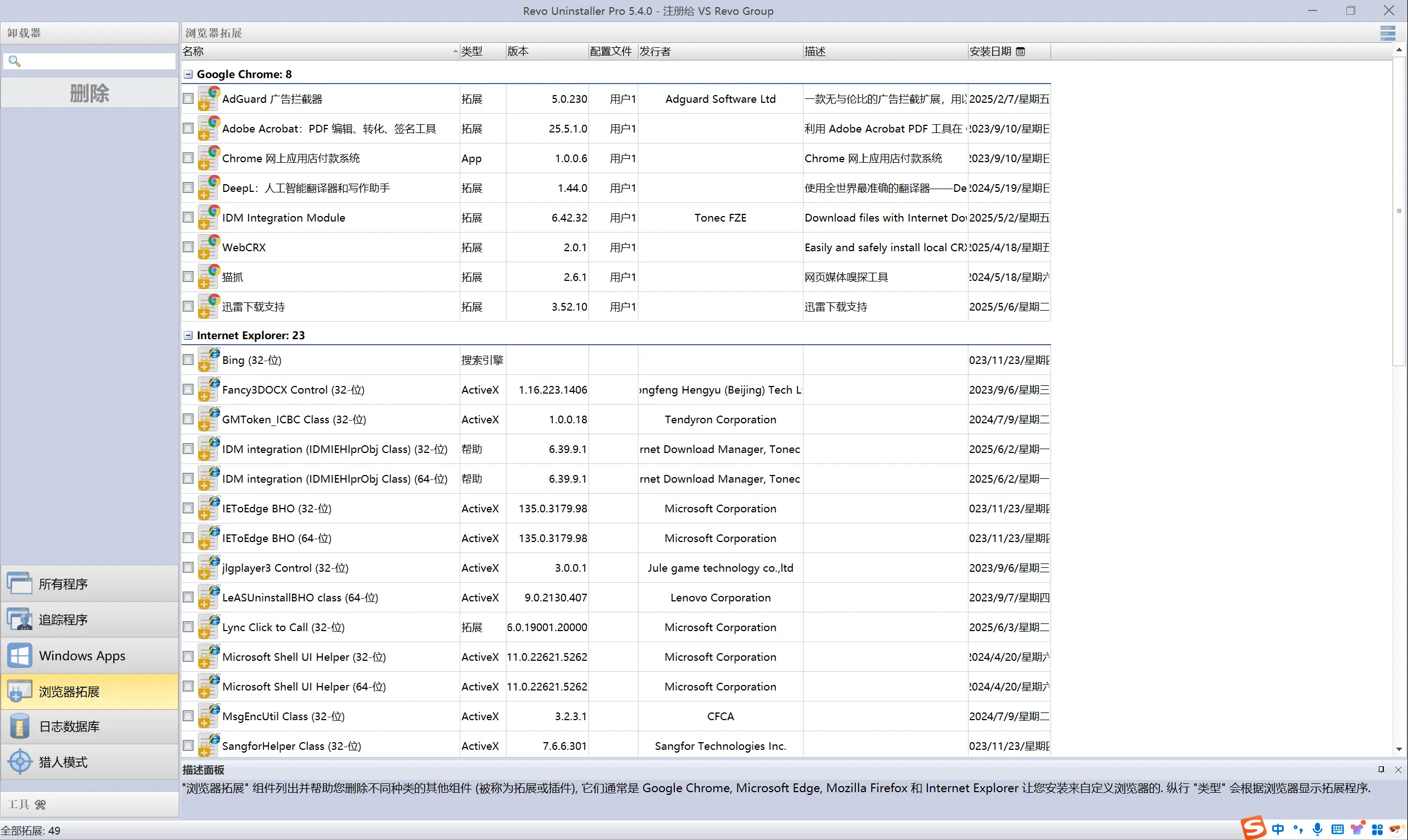Open 追踪程序 from the sidebar
1408x840 pixels.
[x=20, y=619]
